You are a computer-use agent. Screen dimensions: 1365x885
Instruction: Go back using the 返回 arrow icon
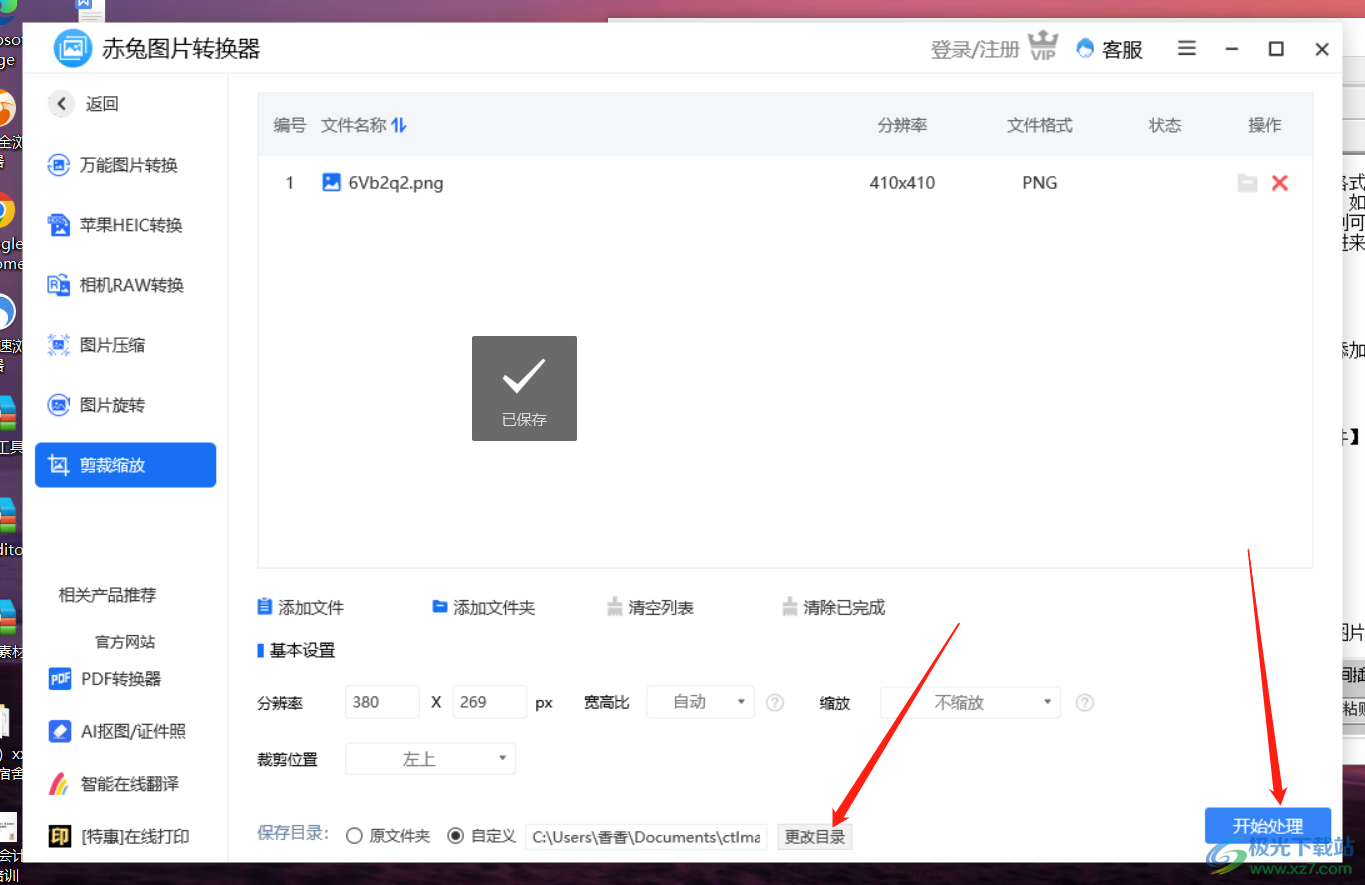61,103
